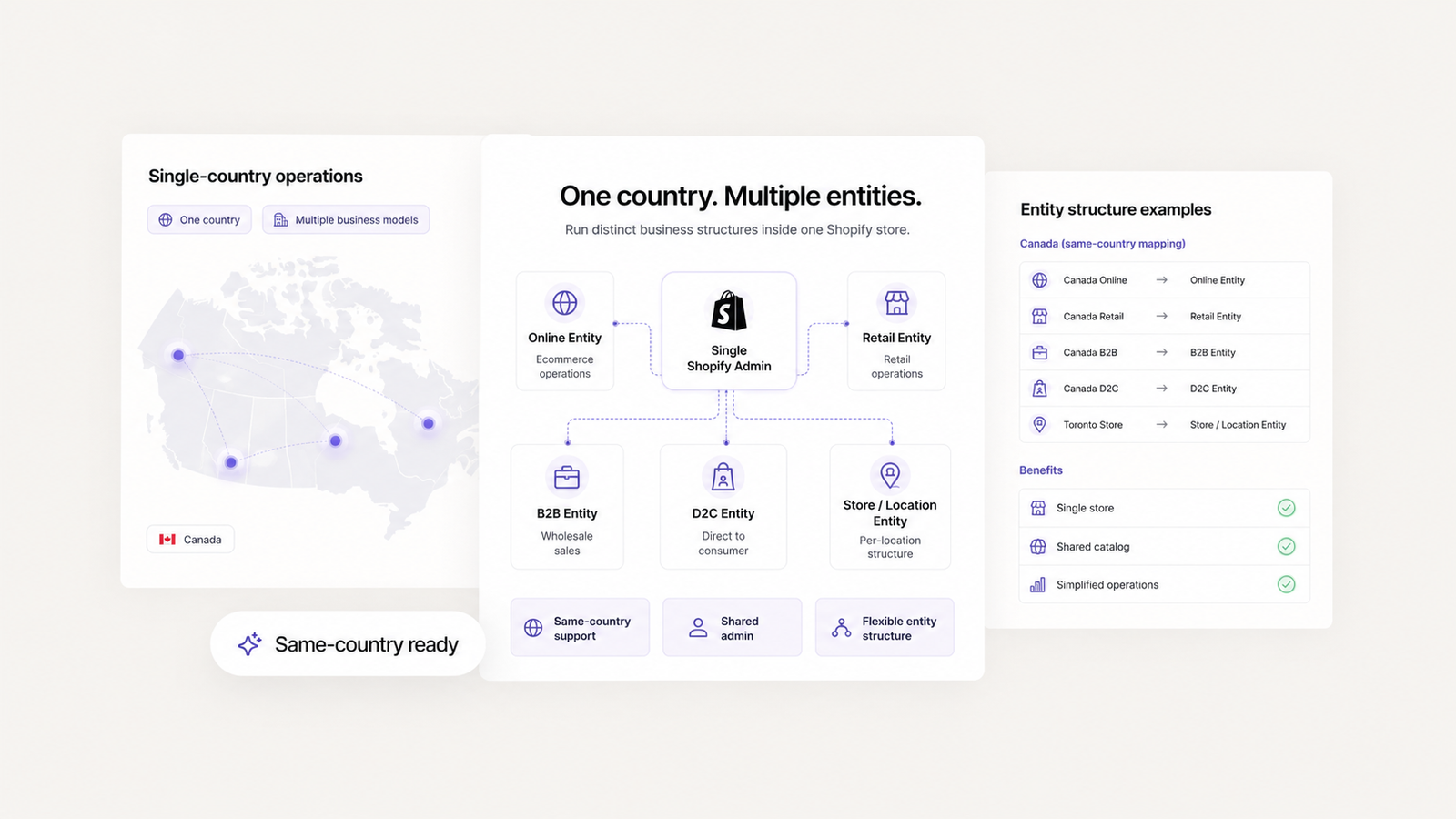The image size is (1456, 819).
Task: Click the building icon beside Multiple business models
Action: pyautogui.click(x=281, y=219)
